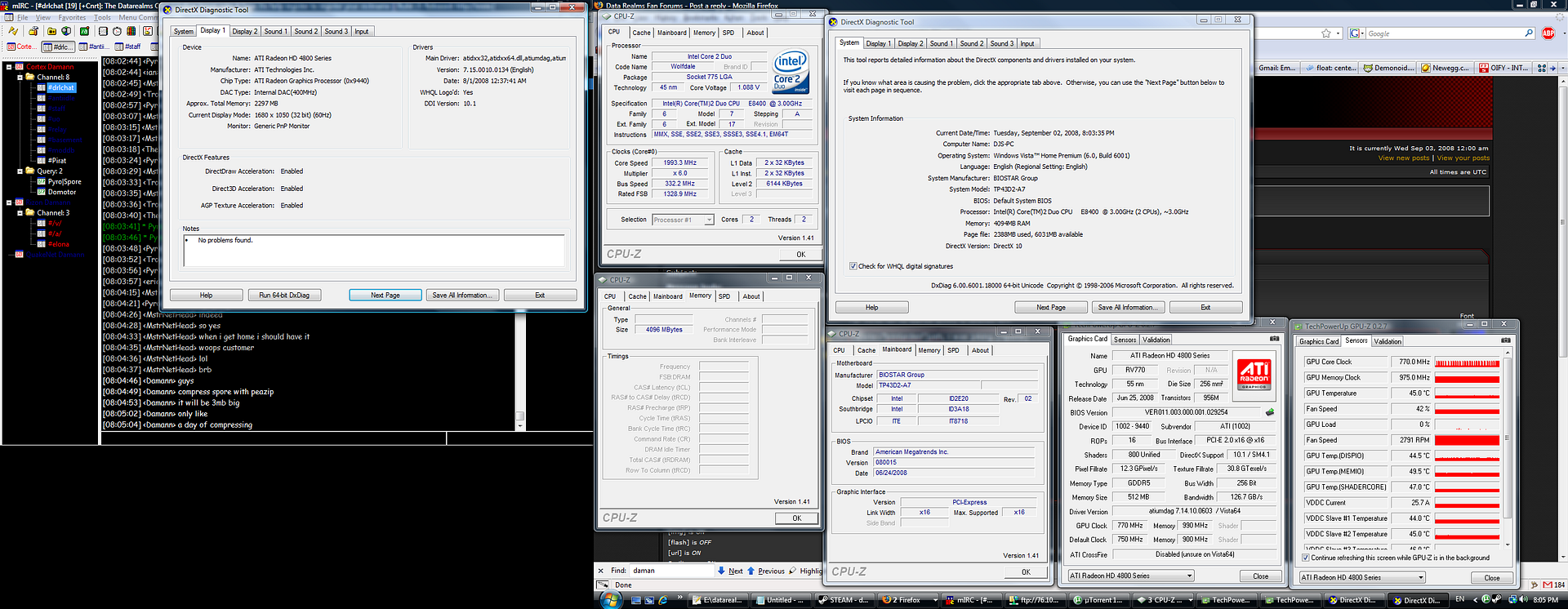1568x609 pixels.
Task: Click Run 64-bit DxDiag button
Action: tap(283, 296)
